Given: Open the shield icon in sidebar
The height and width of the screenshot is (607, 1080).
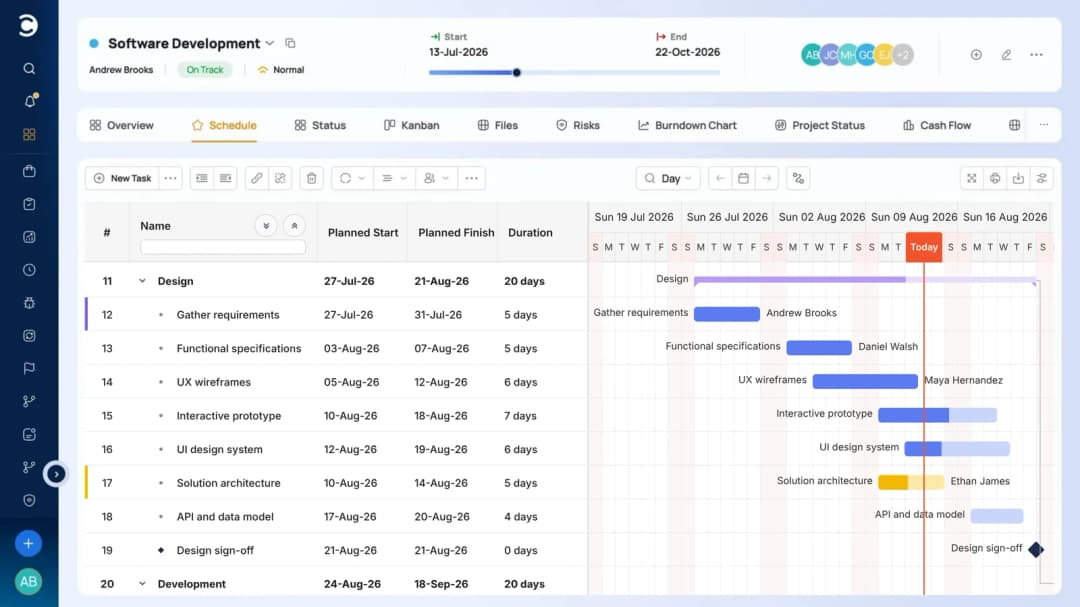Looking at the screenshot, I should [x=29, y=500].
